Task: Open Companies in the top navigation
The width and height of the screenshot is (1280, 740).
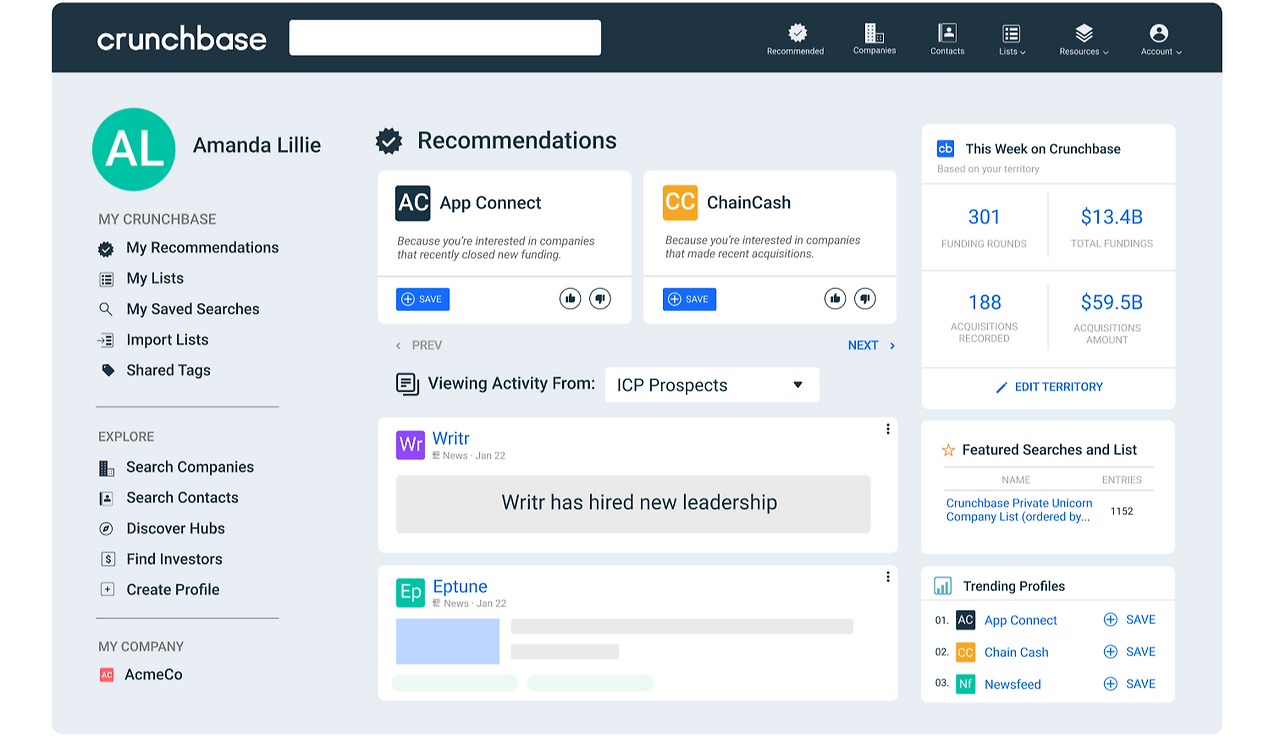Action: (x=875, y=39)
